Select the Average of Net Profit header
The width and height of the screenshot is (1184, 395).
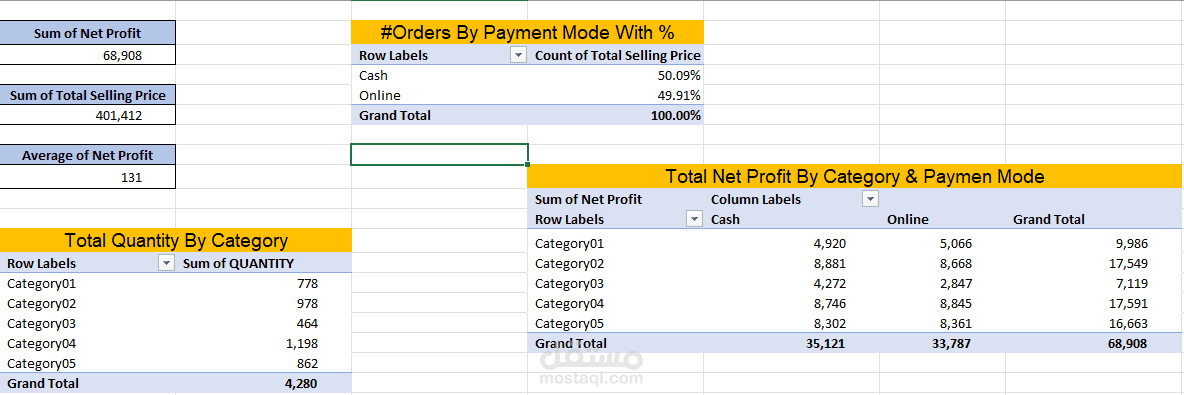click(x=88, y=156)
